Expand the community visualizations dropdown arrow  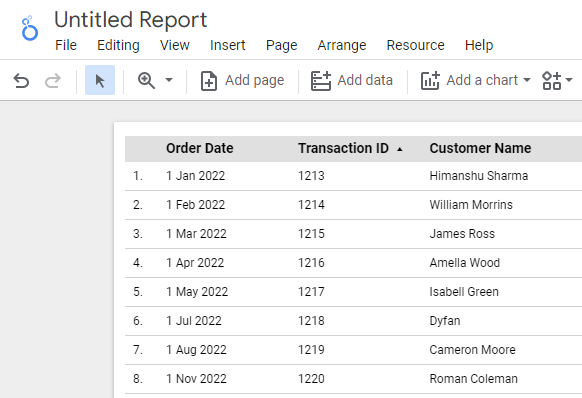[x=569, y=80]
